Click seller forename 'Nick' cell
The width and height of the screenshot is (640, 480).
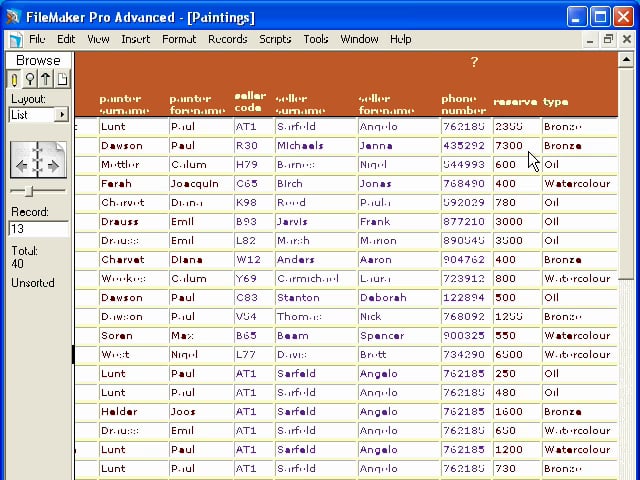pos(399,316)
